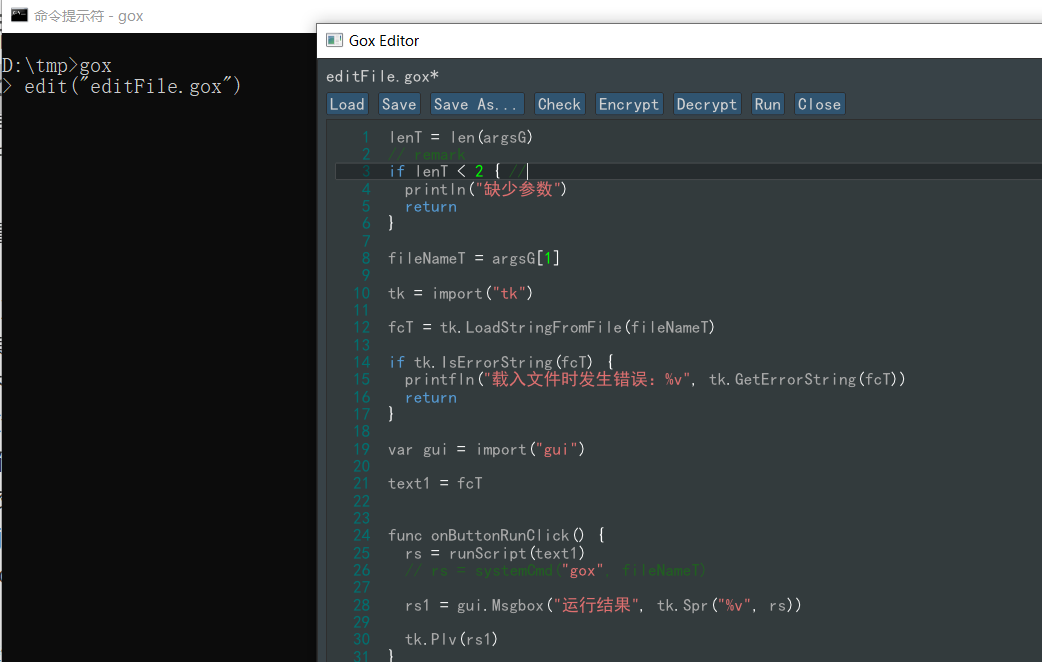Click the Check button

click(559, 104)
